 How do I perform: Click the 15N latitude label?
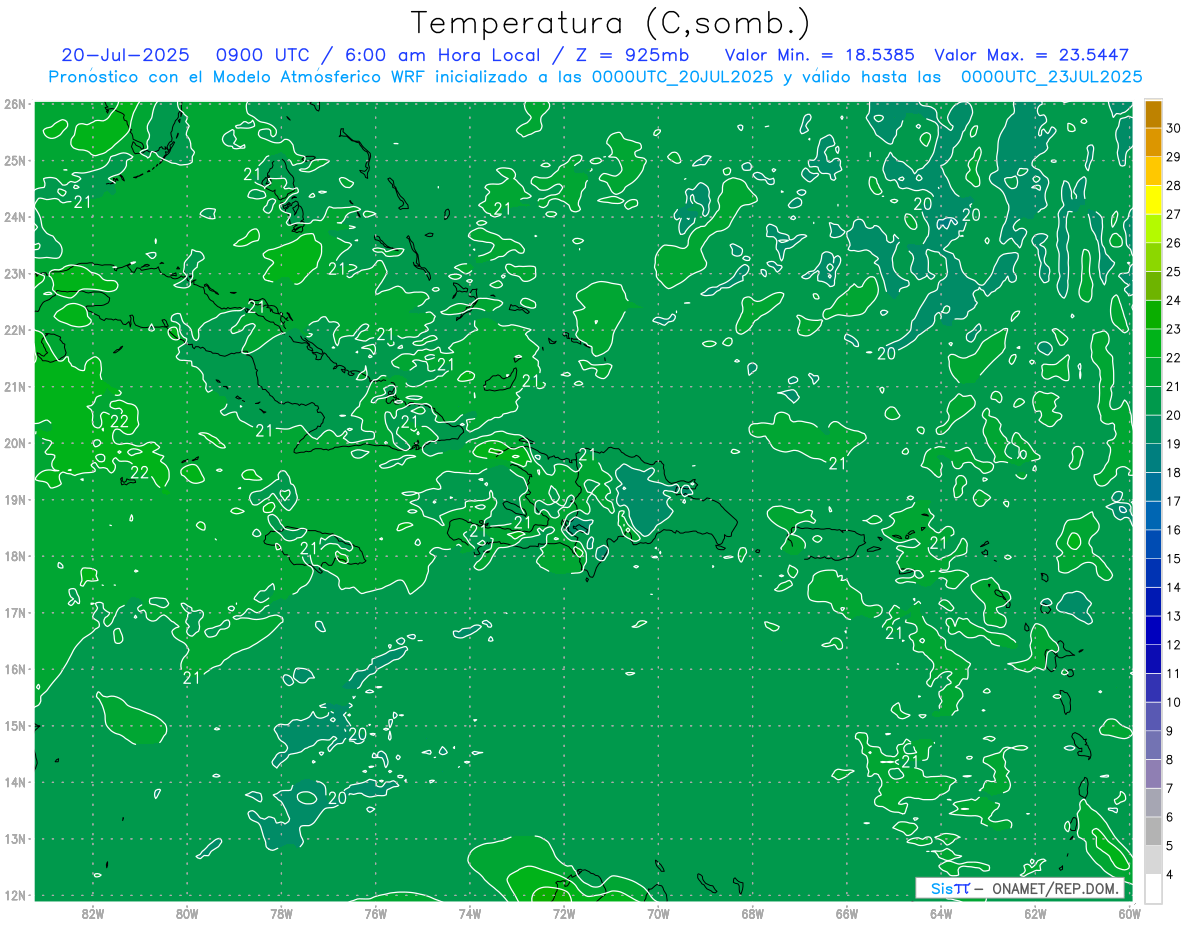[14, 725]
